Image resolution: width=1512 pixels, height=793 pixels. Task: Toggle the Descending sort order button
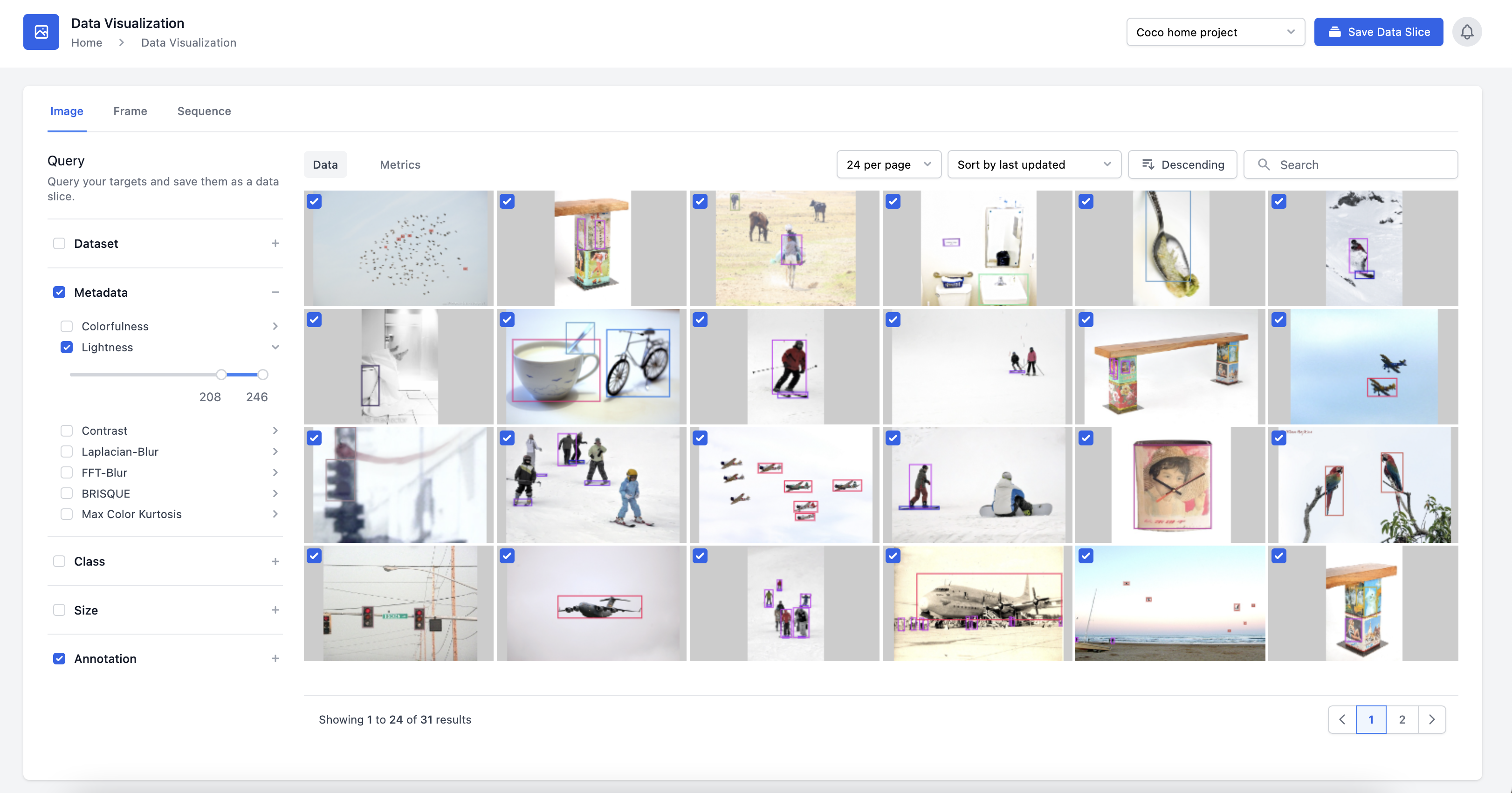[x=1182, y=165]
